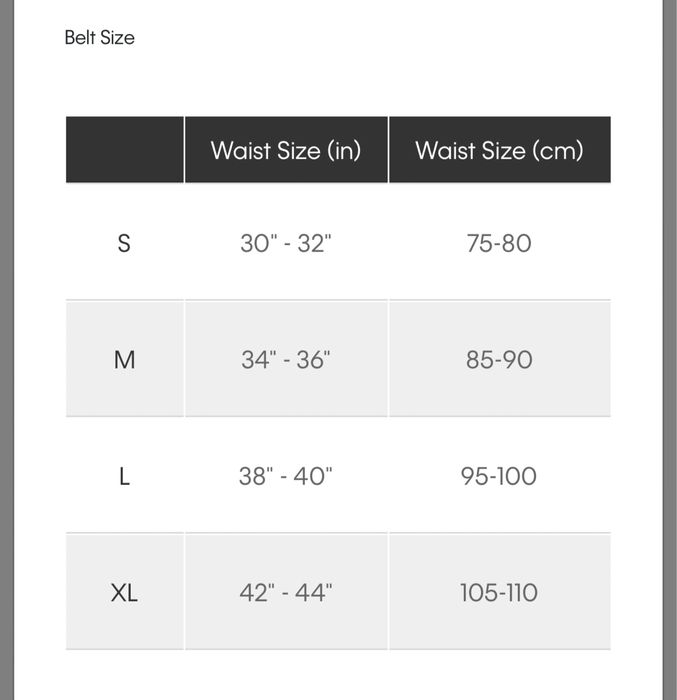
Task: Click the white area below the size table
Action: coord(338,676)
